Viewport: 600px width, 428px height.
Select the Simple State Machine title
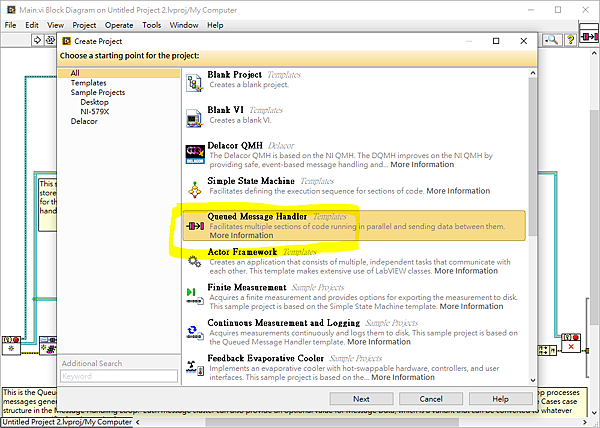251,181
